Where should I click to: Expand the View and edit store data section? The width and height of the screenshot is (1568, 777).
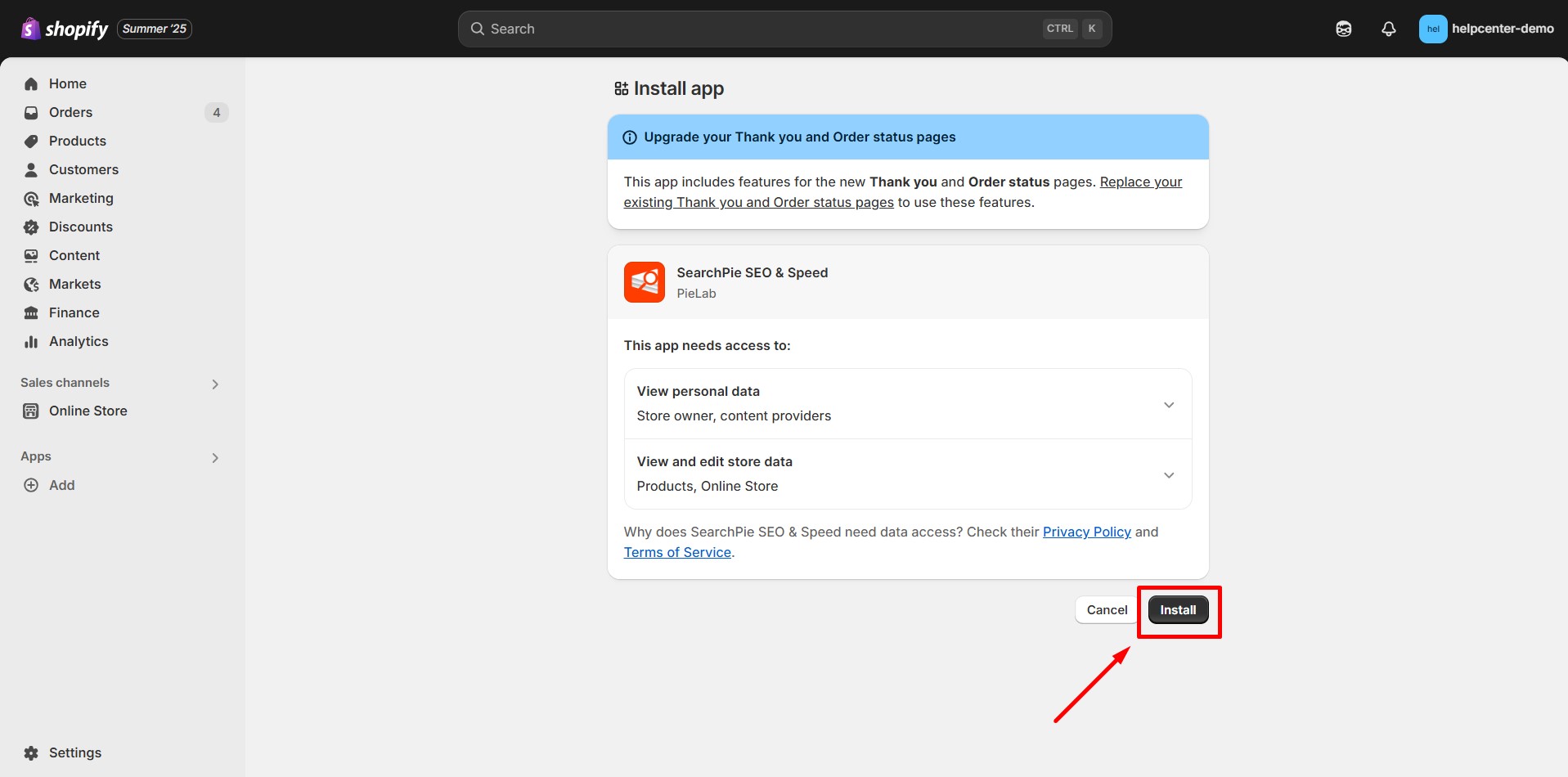pyautogui.click(x=1168, y=474)
